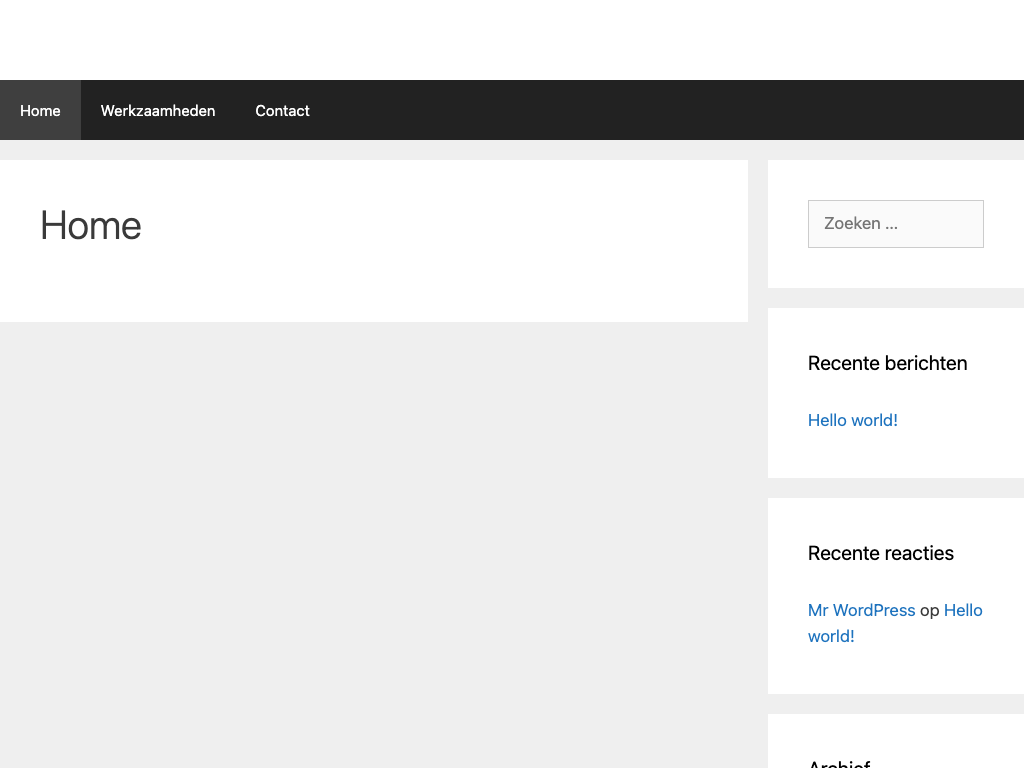Click white space beside the Home heading

click(x=450, y=226)
